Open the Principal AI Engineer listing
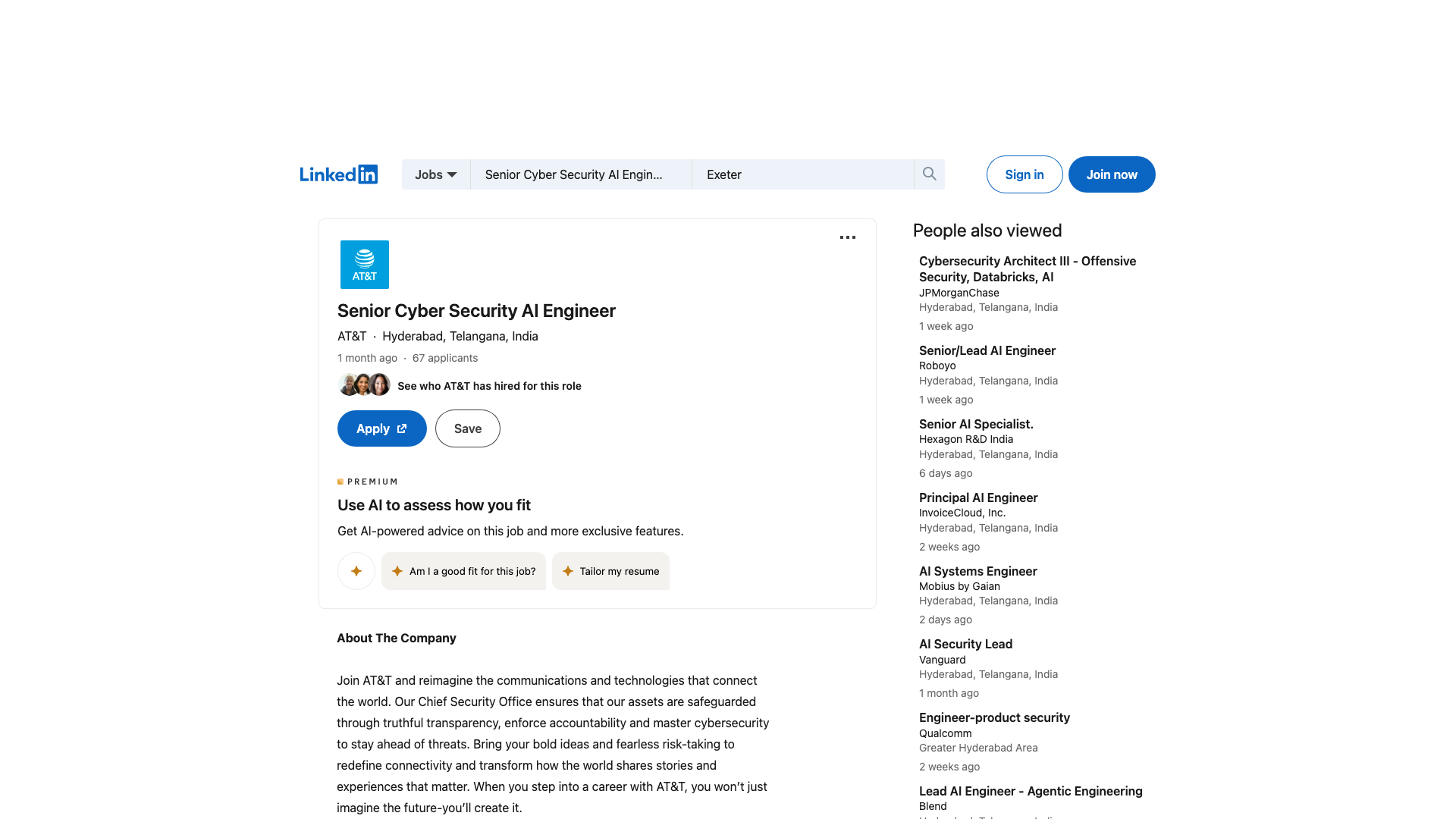 [x=978, y=497]
